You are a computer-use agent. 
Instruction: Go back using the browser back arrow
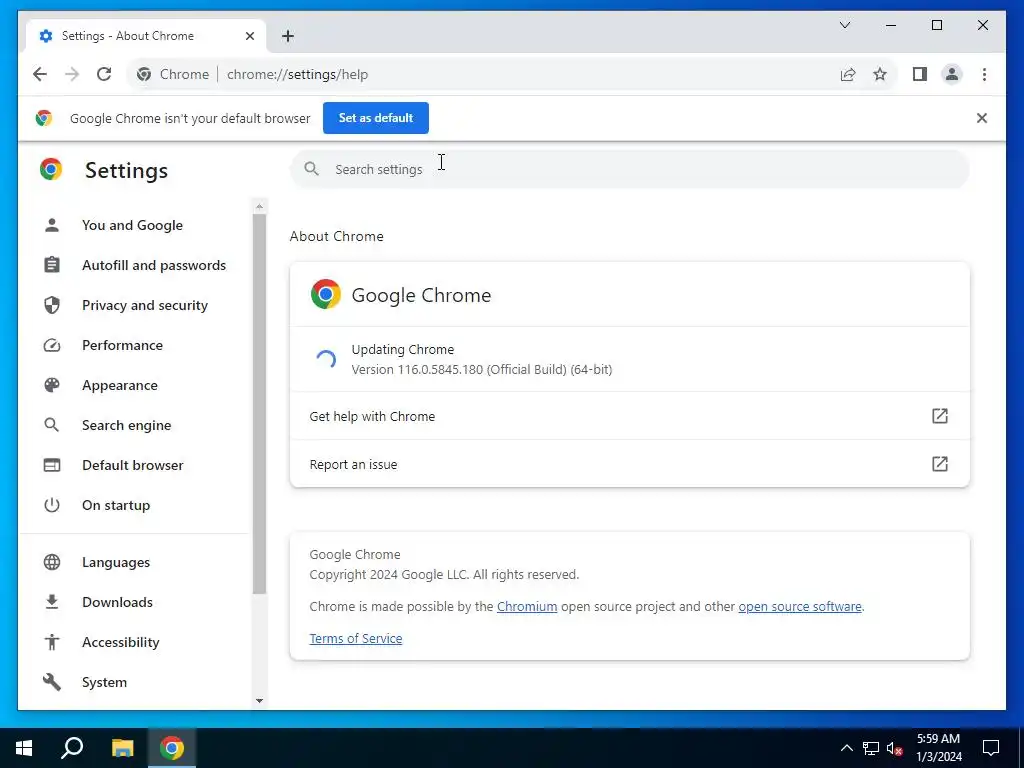click(x=40, y=74)
